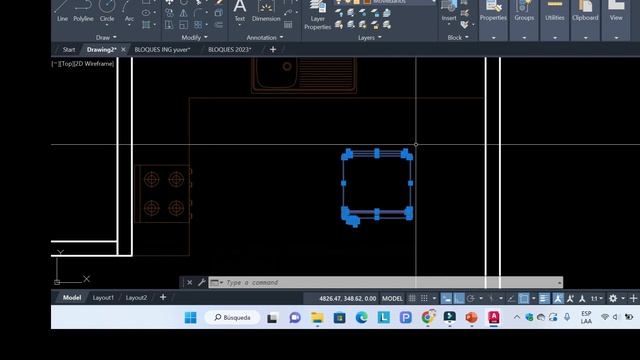Open the annotation scale 1:1 dropdown

[597, 298]
